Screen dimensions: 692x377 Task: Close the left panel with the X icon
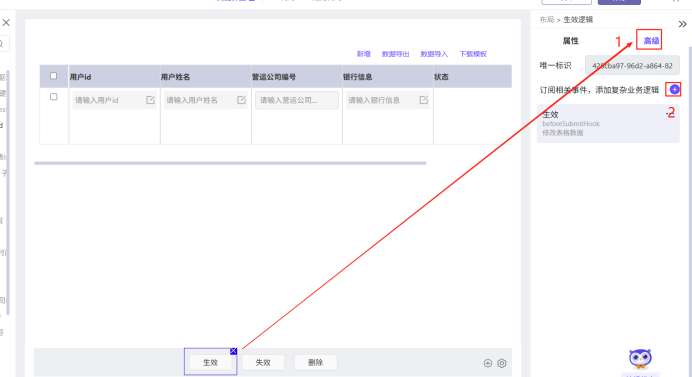[6, 23]
